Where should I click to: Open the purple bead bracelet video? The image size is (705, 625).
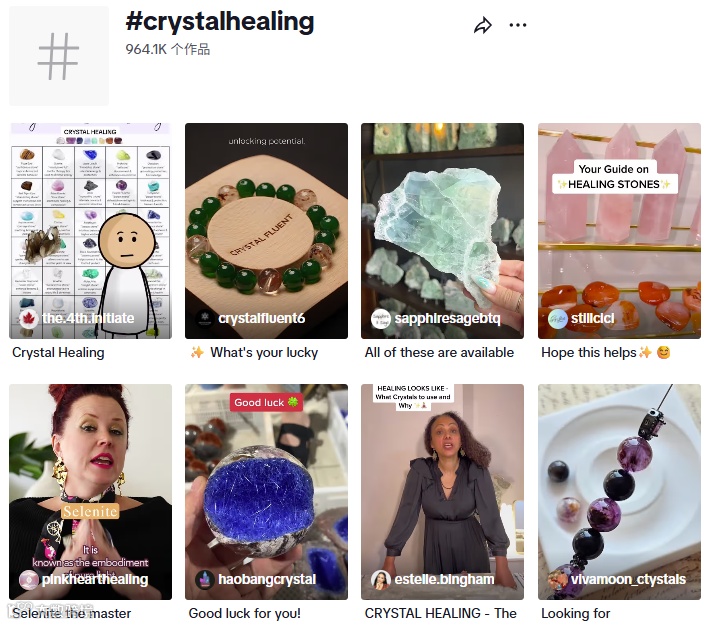pos(619,491)
